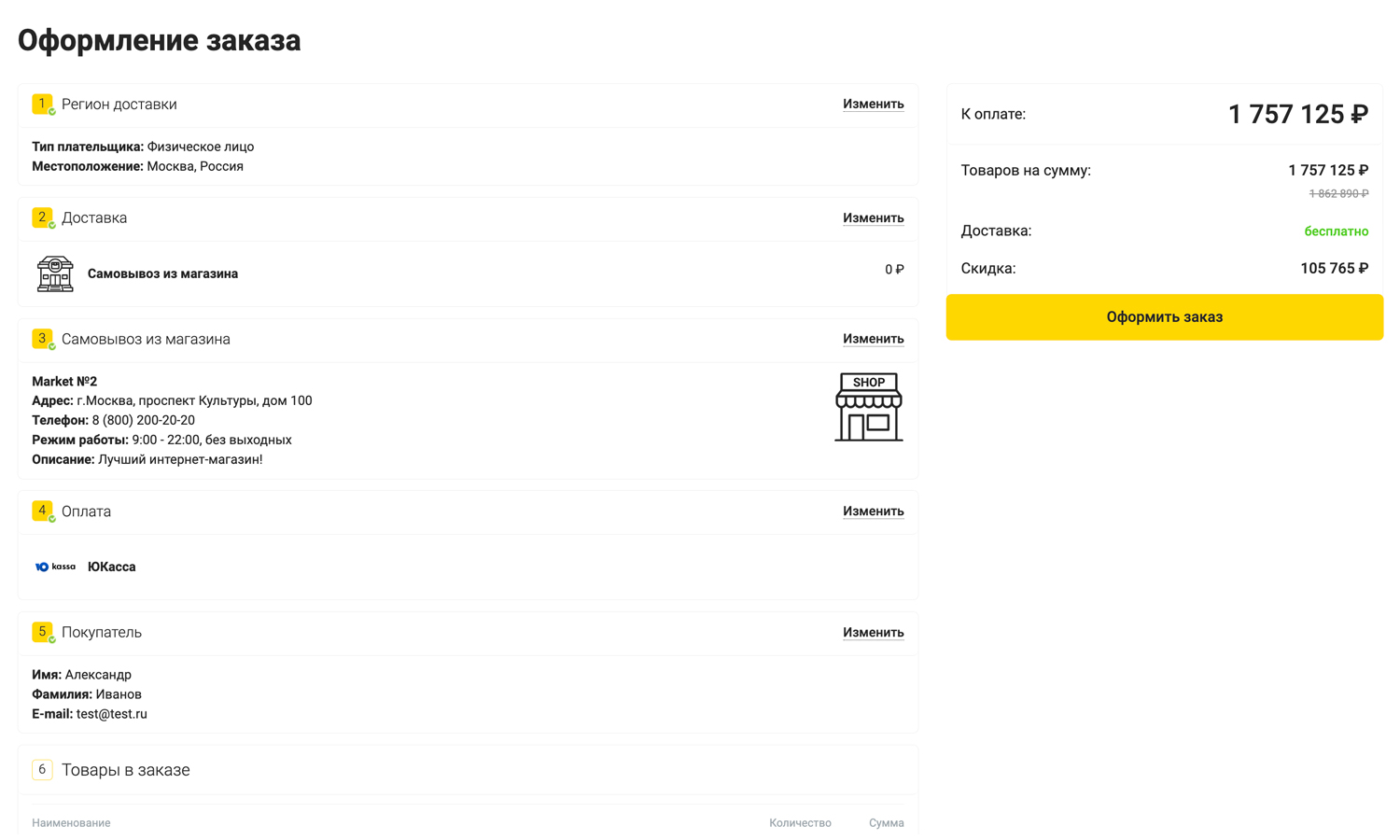This screenshot has width=1400, height=840.
Task: Select Самовывоз из магазина delivery option
Action: [162, 273]
